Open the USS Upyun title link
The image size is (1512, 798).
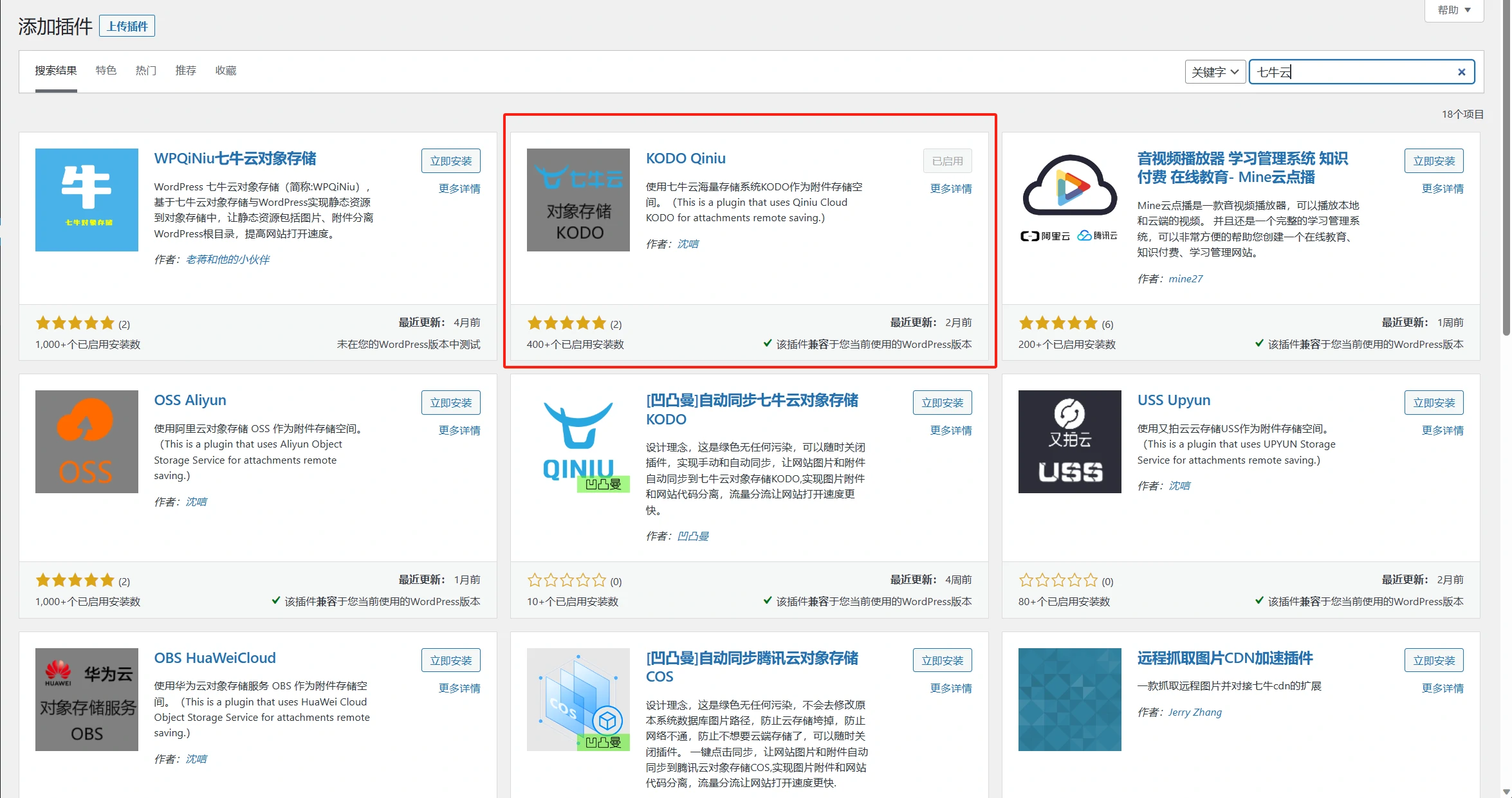coord(1174,401)
